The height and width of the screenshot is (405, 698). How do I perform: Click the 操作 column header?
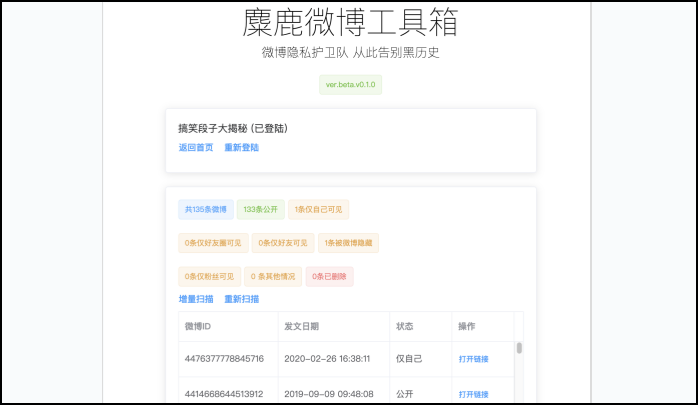(483, 326)
